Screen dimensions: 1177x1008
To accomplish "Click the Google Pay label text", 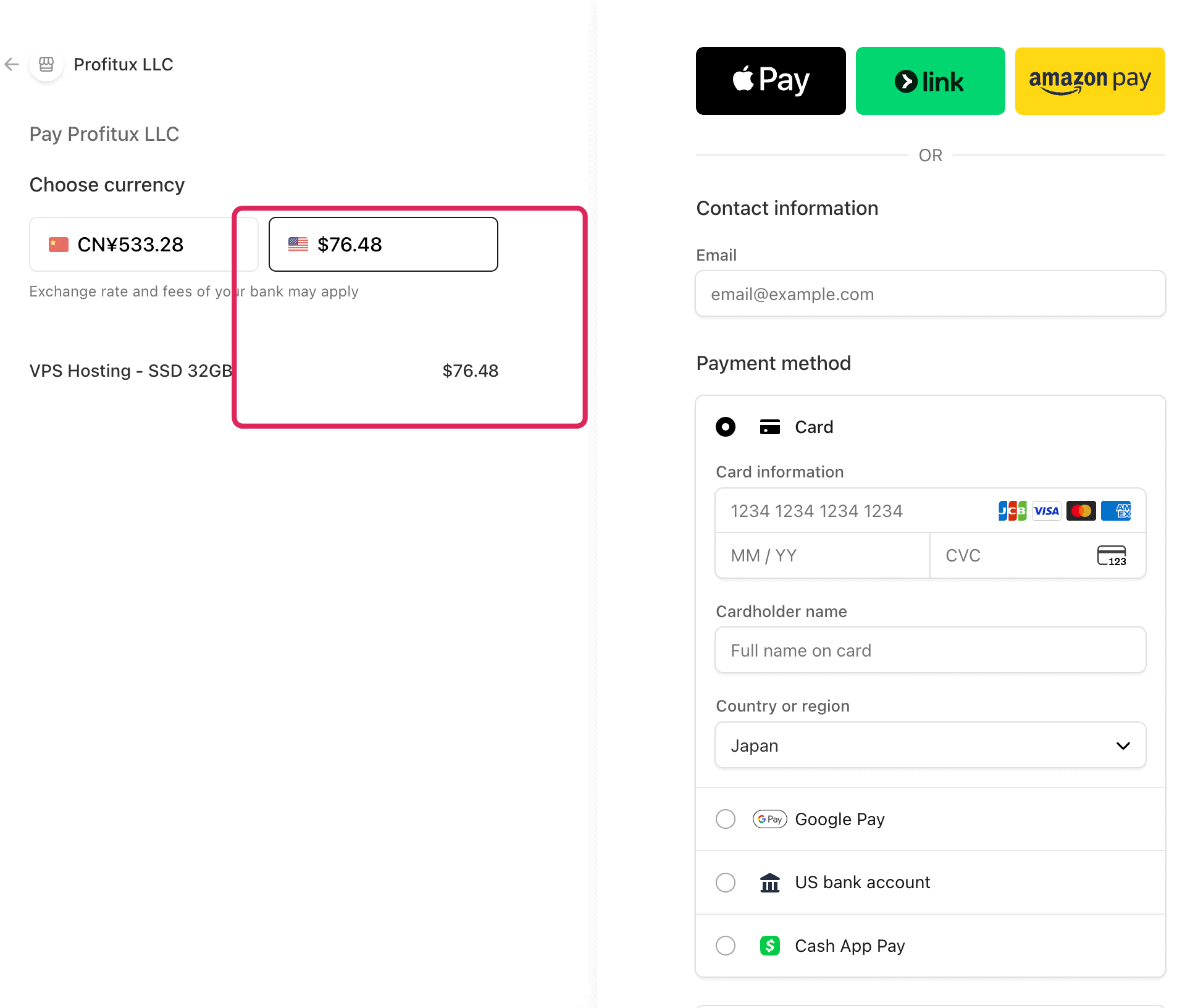I will coord(840,819).
